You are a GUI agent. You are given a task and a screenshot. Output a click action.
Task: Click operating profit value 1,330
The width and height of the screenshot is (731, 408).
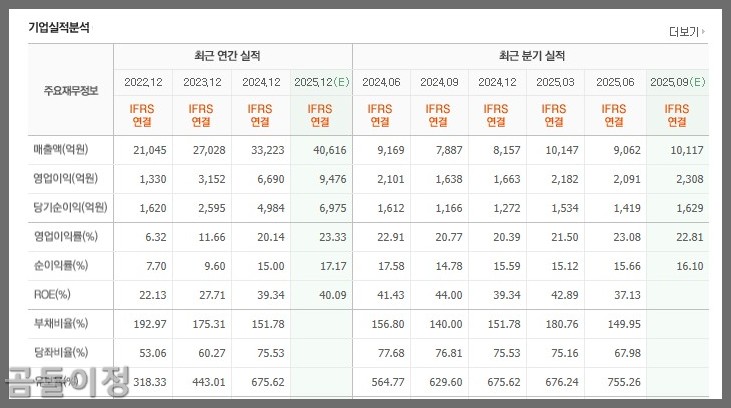pyautogui.click(x=153, y=179)
